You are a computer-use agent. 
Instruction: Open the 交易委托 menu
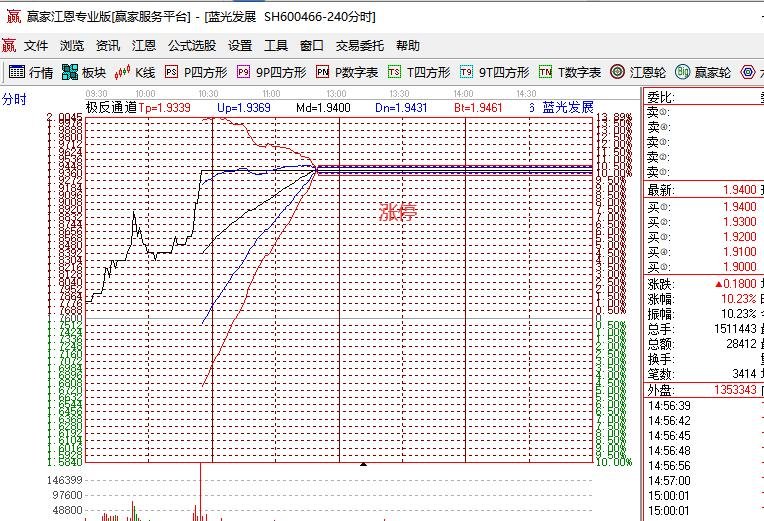coord(360,46)
